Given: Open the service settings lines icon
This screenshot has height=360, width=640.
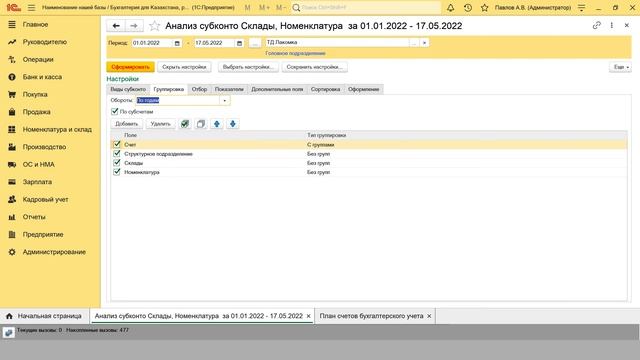Looking at the screenshot, I should point(582,8).
